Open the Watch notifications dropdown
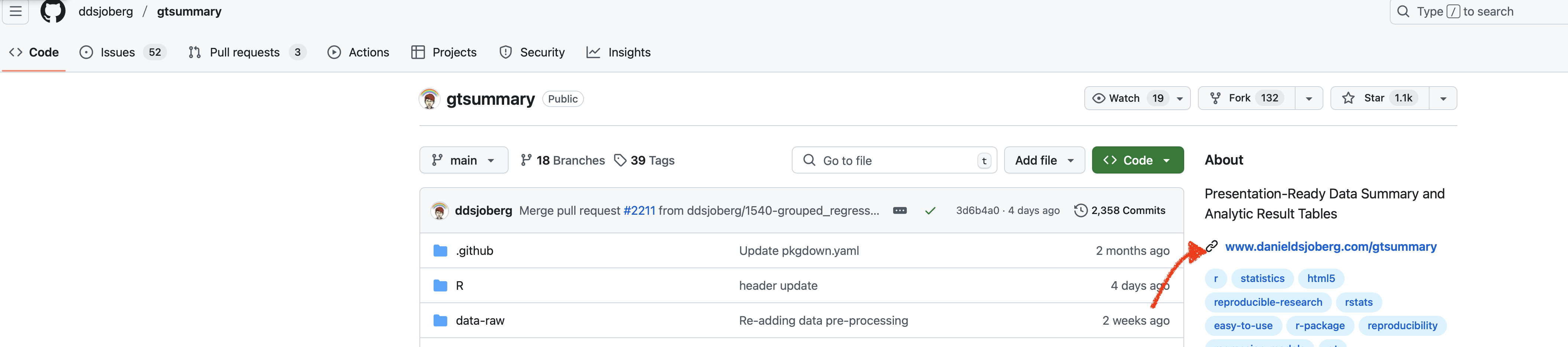The image size is (1568, 347). click(x=1137, y=98)
